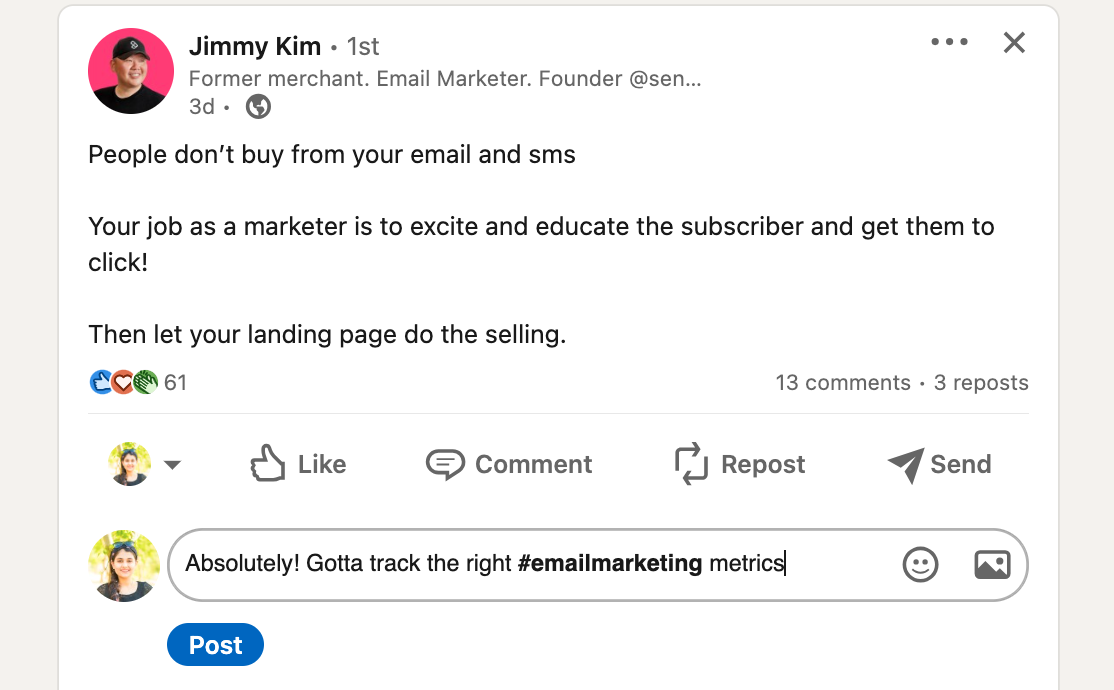This screenshot has height=690, width=1114.
Task: Click Jimmy Kim's profile picture
Action: tap(131, 71)
